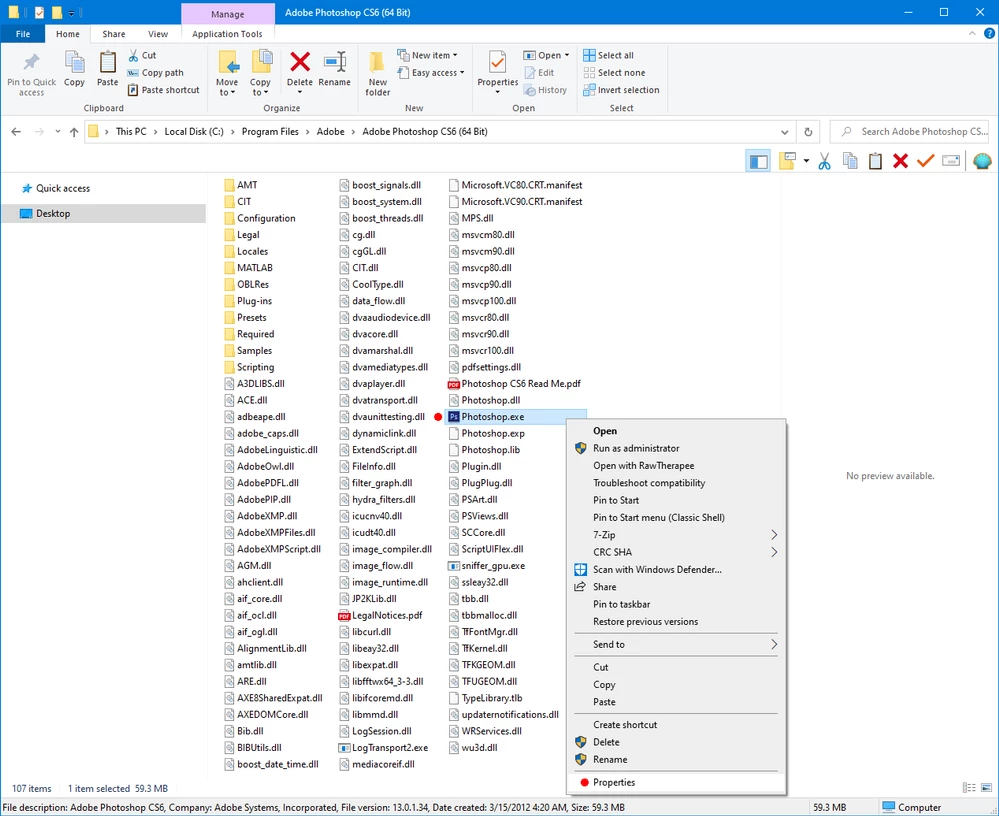Select Photoshop CS6 Read Me.pdf file
The image size is (999, 816).
tap(514, 383)
